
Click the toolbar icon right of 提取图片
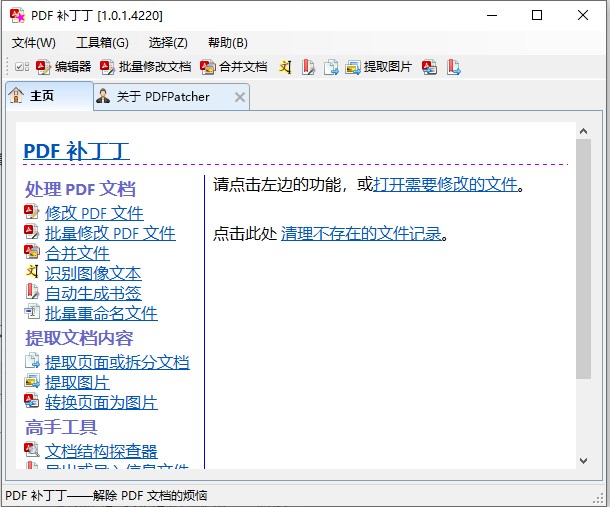click(430, 67)
